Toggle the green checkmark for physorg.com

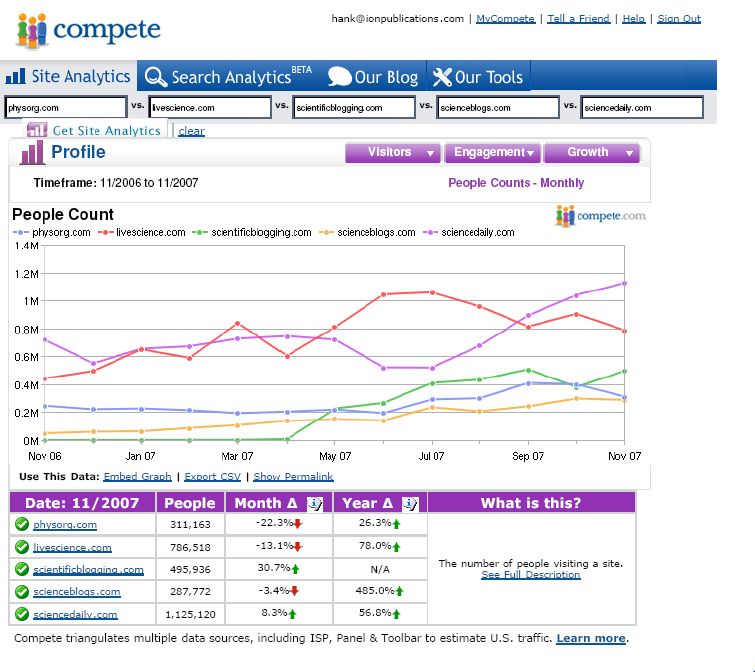pyautogui.click(x=21, y=525)
